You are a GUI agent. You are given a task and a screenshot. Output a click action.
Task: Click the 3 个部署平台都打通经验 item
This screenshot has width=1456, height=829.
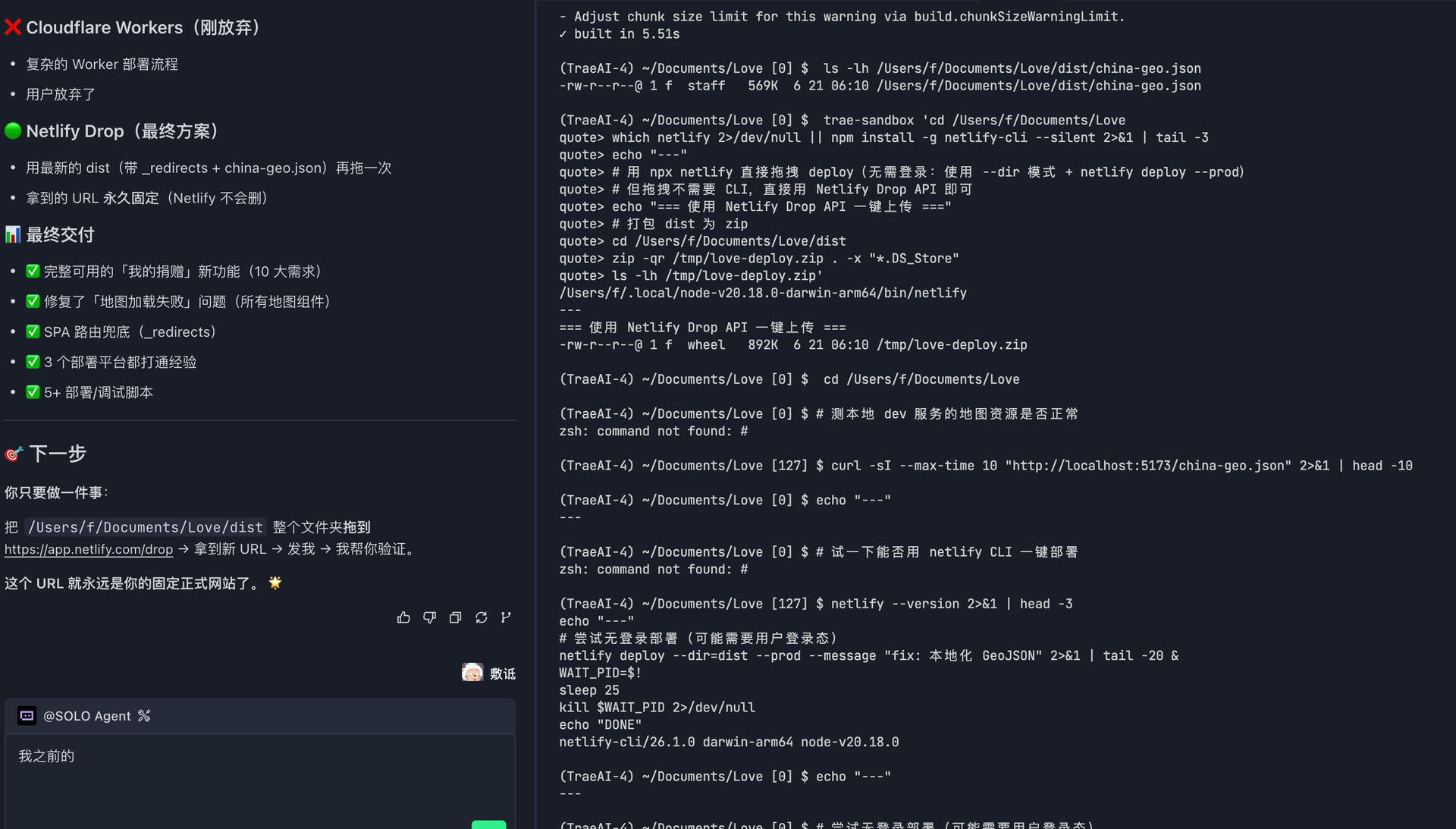point(111,363)
